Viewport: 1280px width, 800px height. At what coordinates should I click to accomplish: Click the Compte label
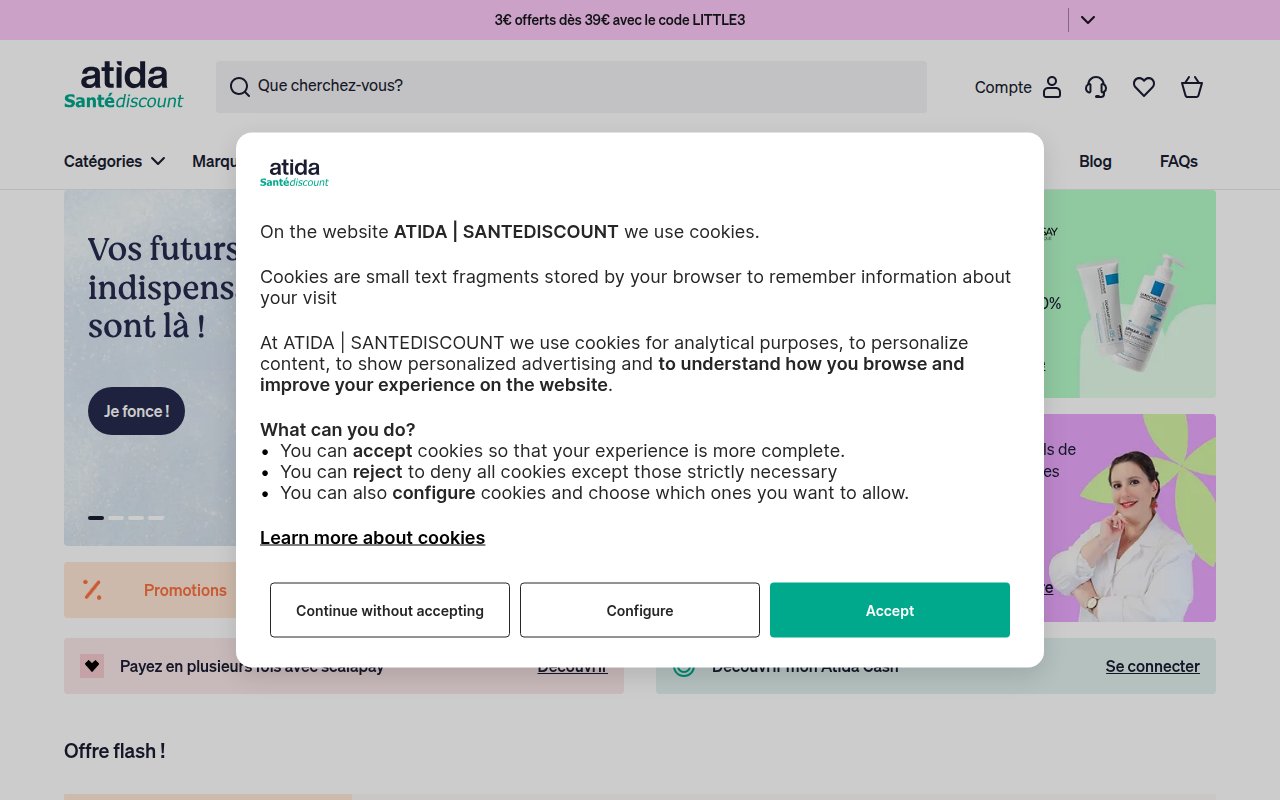pyautogui.click(x=1003, y=87)
